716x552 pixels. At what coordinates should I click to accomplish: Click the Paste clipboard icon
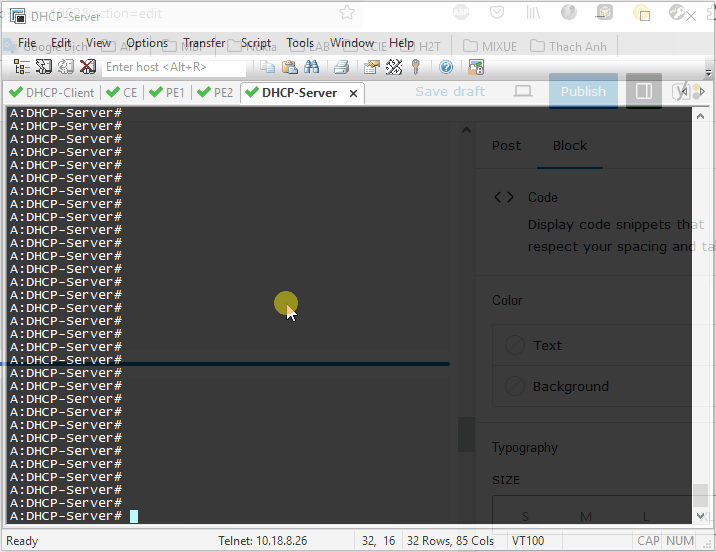pyautogui.click(x=290, y=67)
